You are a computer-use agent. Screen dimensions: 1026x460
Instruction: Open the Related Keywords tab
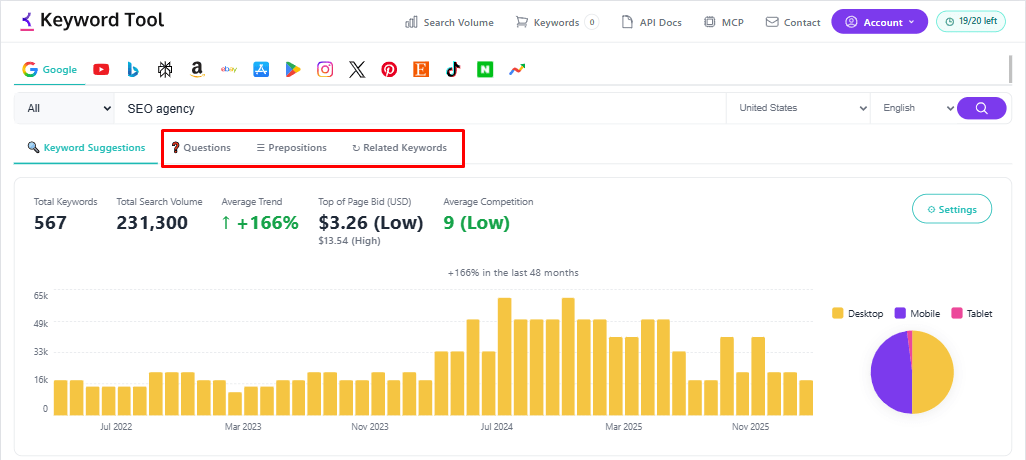[x=400, y=148]
